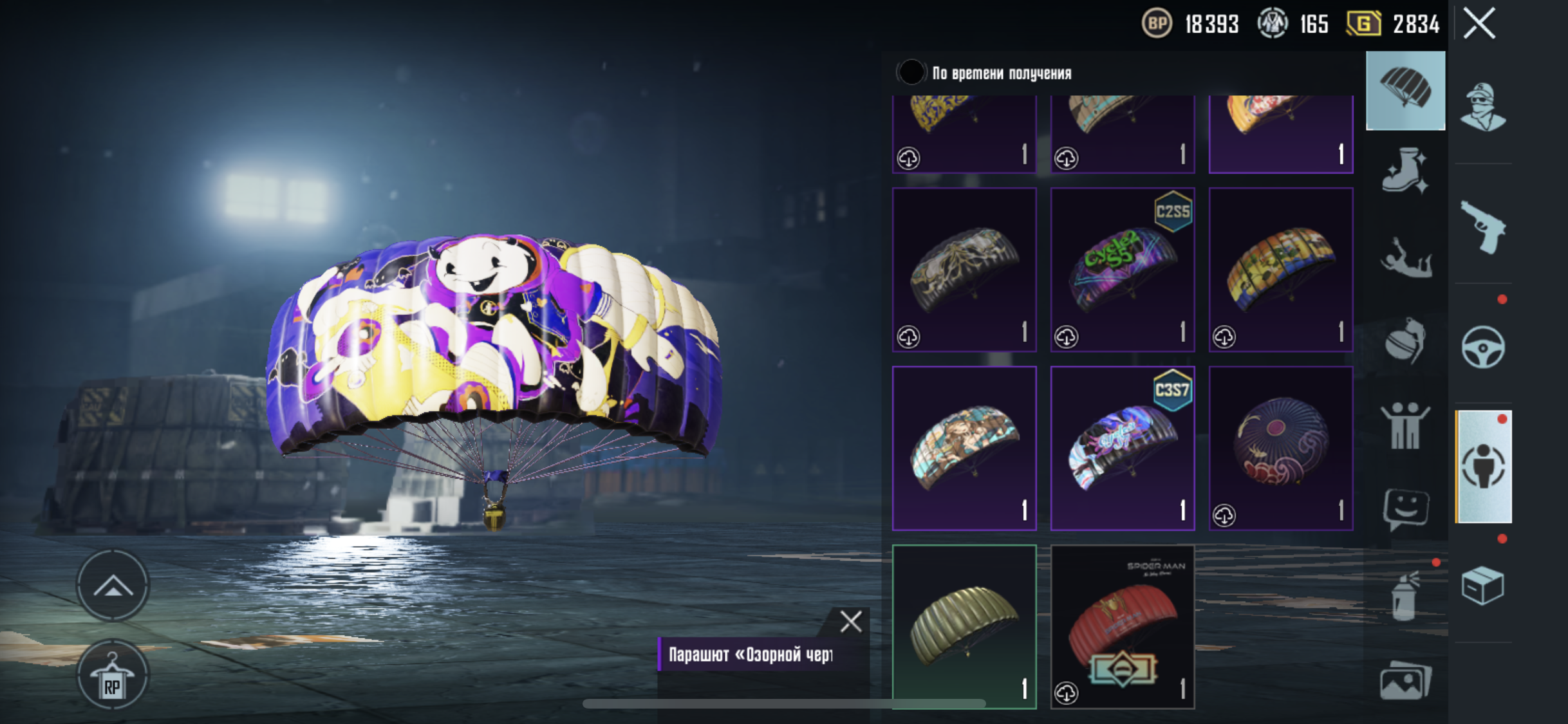Open the crate box inventory icon
1568x724 pixels.
tap(1482, 585)
